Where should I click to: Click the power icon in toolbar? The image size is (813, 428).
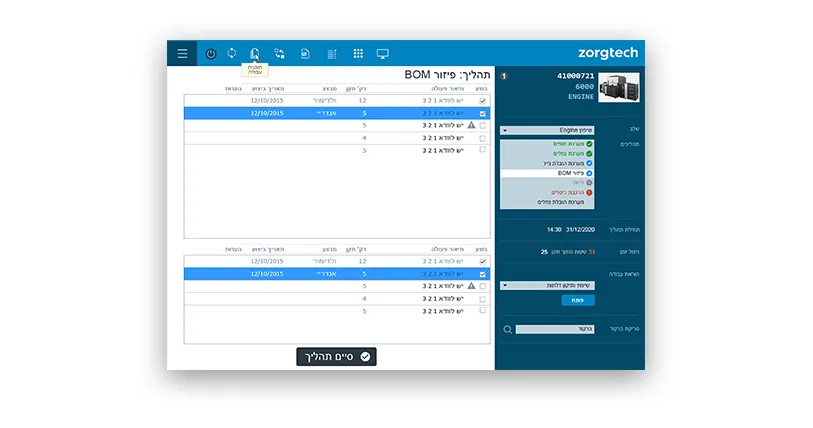(x=211, y=53)
